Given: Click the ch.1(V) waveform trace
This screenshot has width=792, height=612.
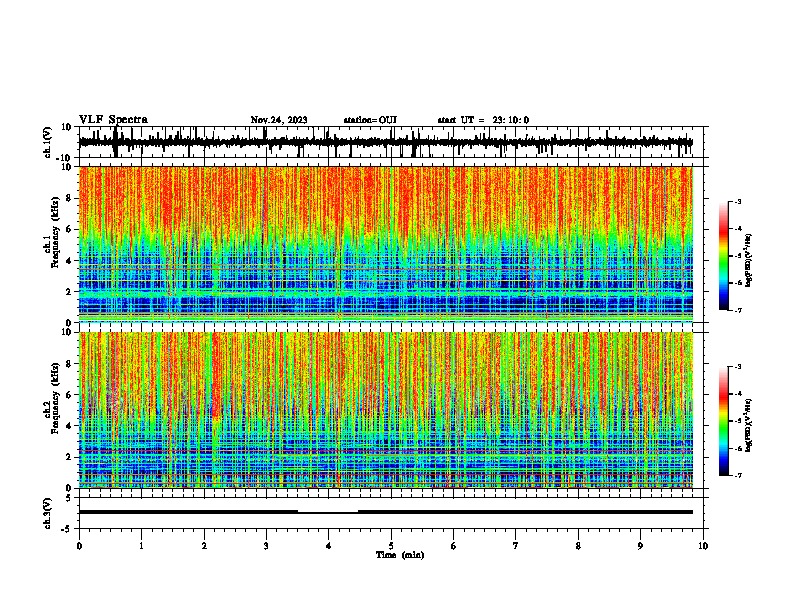Looking at the screenshot, I should click(386, 142).
